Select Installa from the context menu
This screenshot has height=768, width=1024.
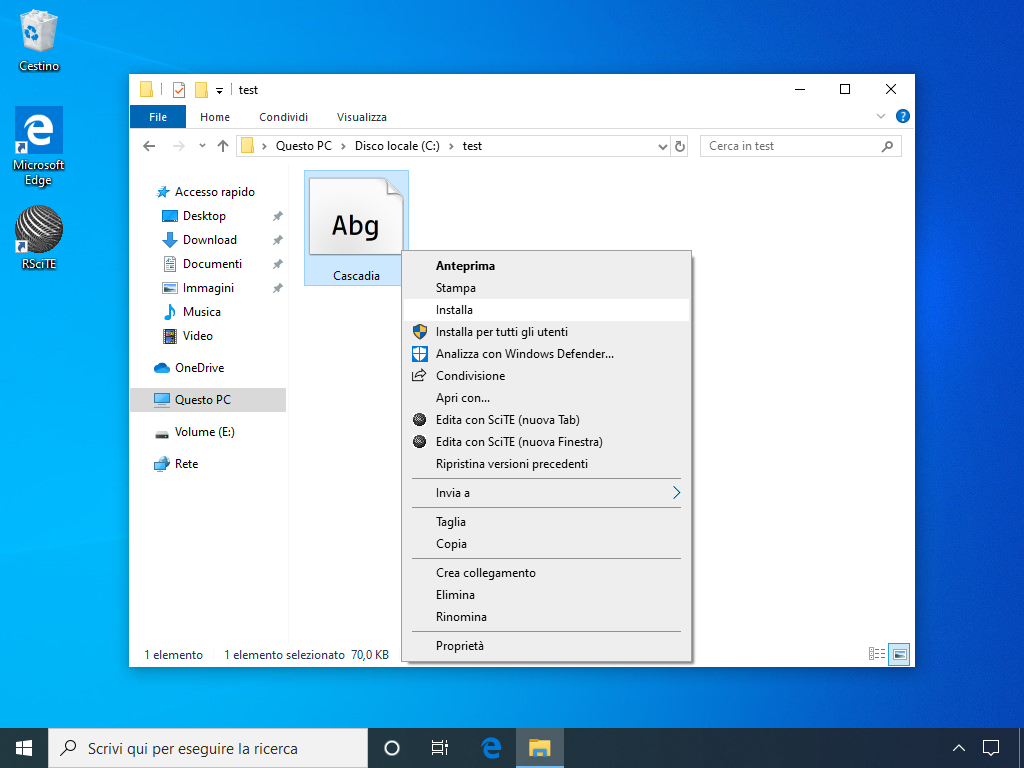(x=454, y=310)
